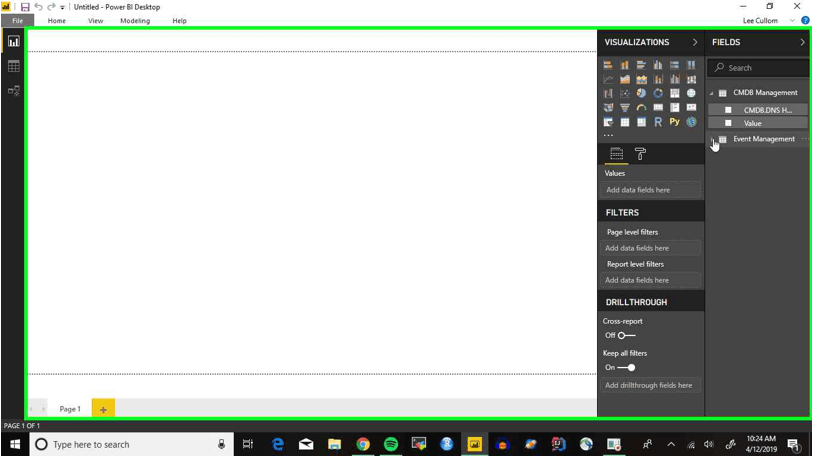Select the Waterfall chart visualization
813x456 pixels.
coord(608,93)
